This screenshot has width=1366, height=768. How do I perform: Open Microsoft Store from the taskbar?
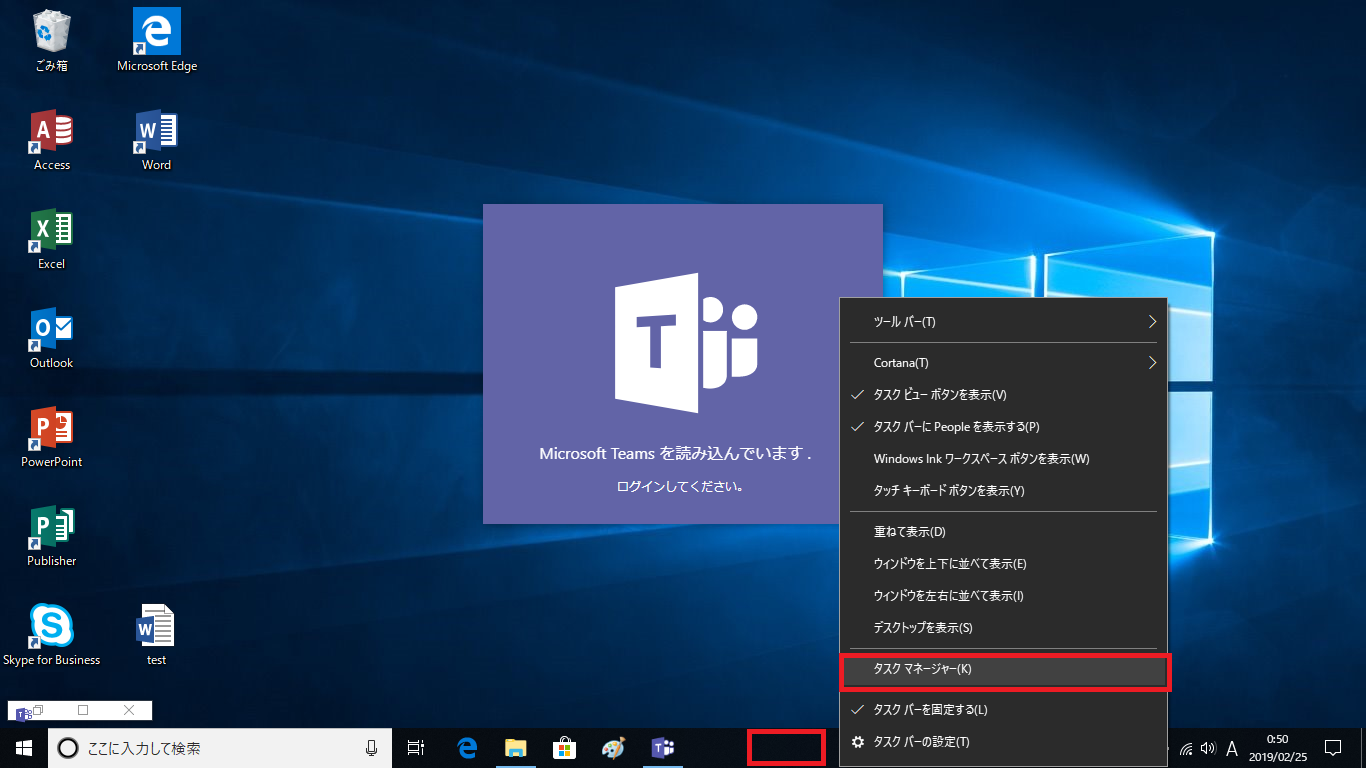[x=564, y=748]
